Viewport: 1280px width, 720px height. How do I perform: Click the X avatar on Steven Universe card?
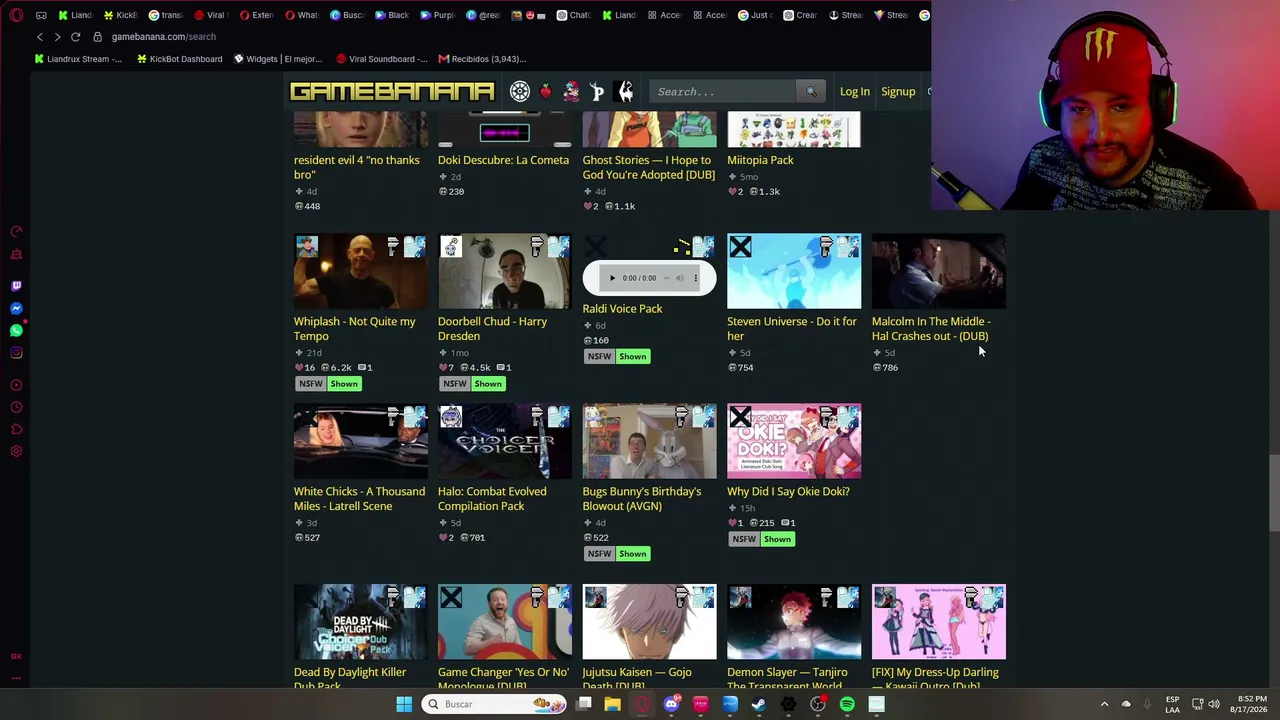740,246
